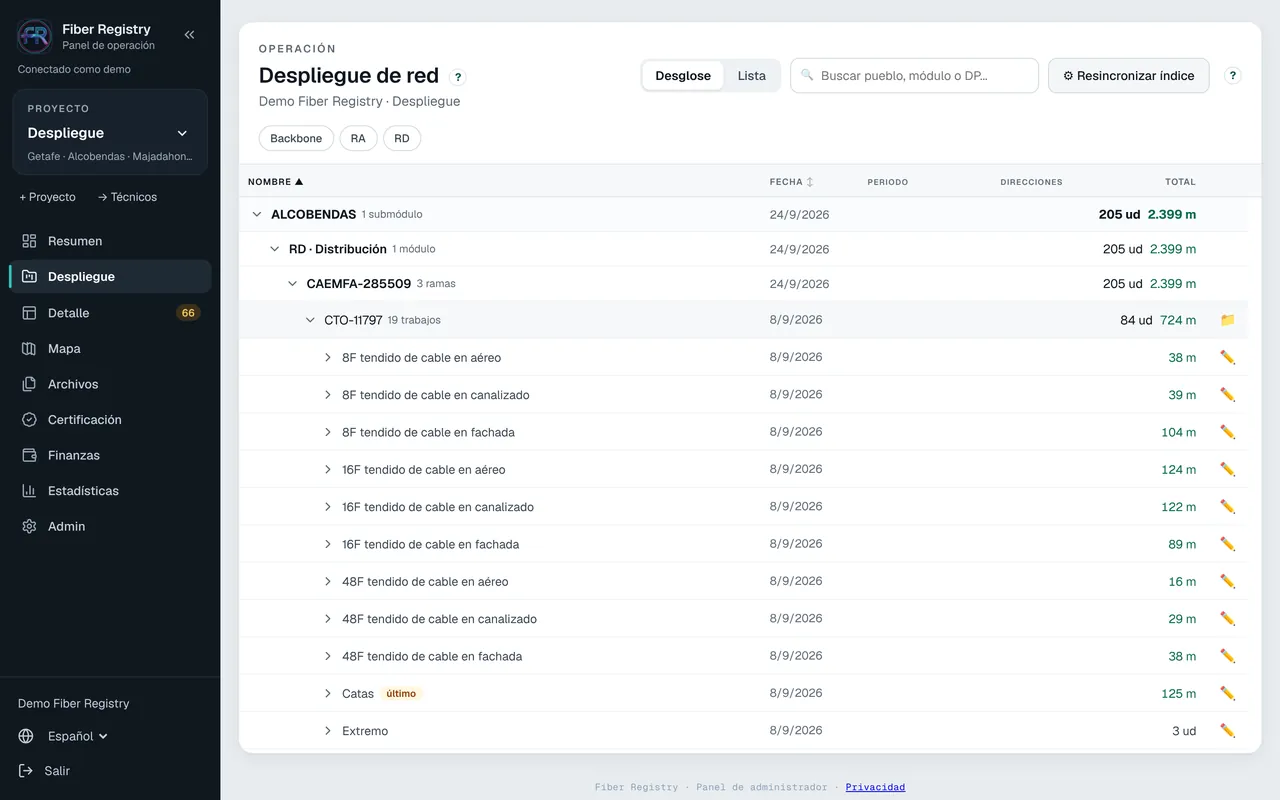This screenshot has width=1280, height=800.
Task: Open Detalle in the sidebar
Action: (110, 313)
